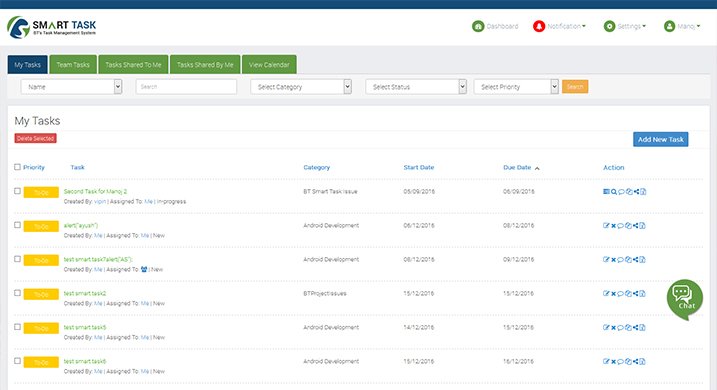
Task: Switch to the My Tasks tab
Action: pyautogui.click(x=27, y=64)
